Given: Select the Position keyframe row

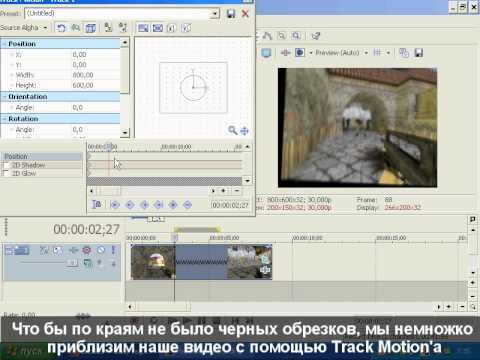Looking at the screenshot, I should tap(42, 156).
